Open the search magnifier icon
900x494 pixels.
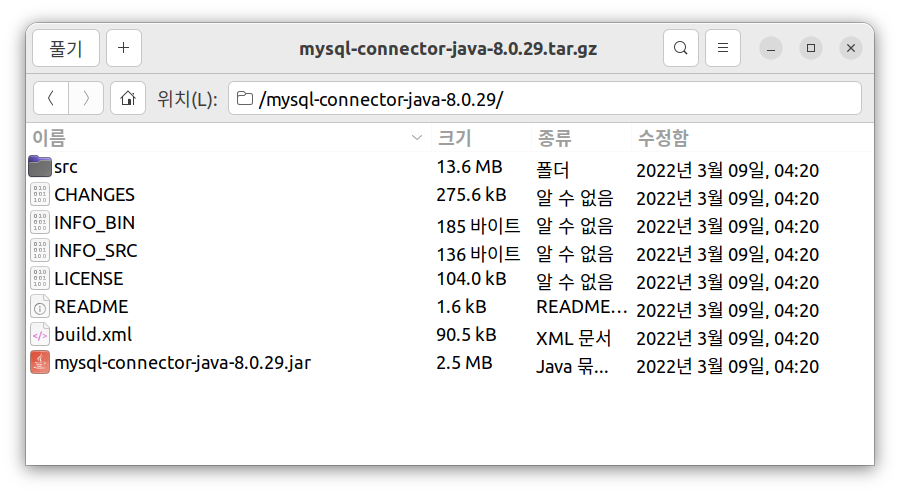click(681, 48)
